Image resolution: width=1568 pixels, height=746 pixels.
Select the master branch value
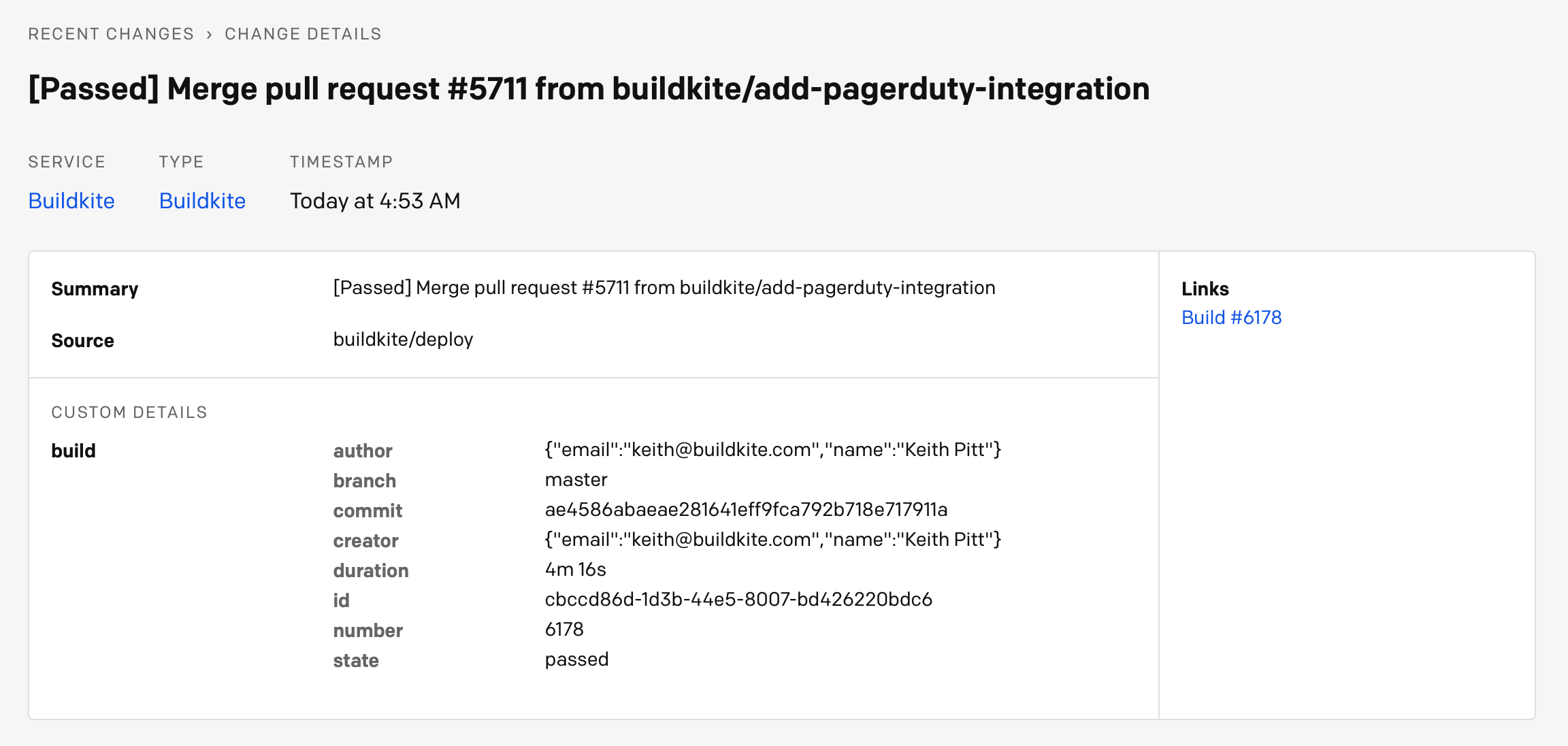[576, 480]
